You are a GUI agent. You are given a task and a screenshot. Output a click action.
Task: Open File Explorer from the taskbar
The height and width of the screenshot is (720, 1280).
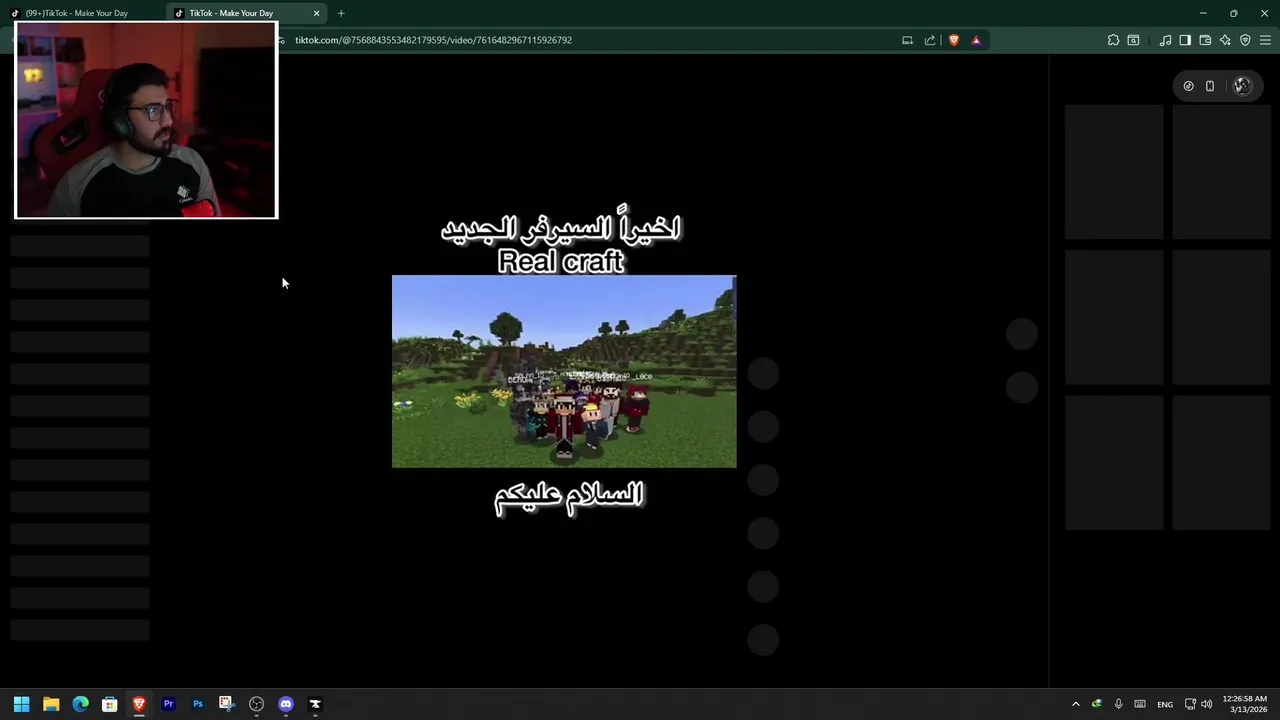tap(51, 704)
